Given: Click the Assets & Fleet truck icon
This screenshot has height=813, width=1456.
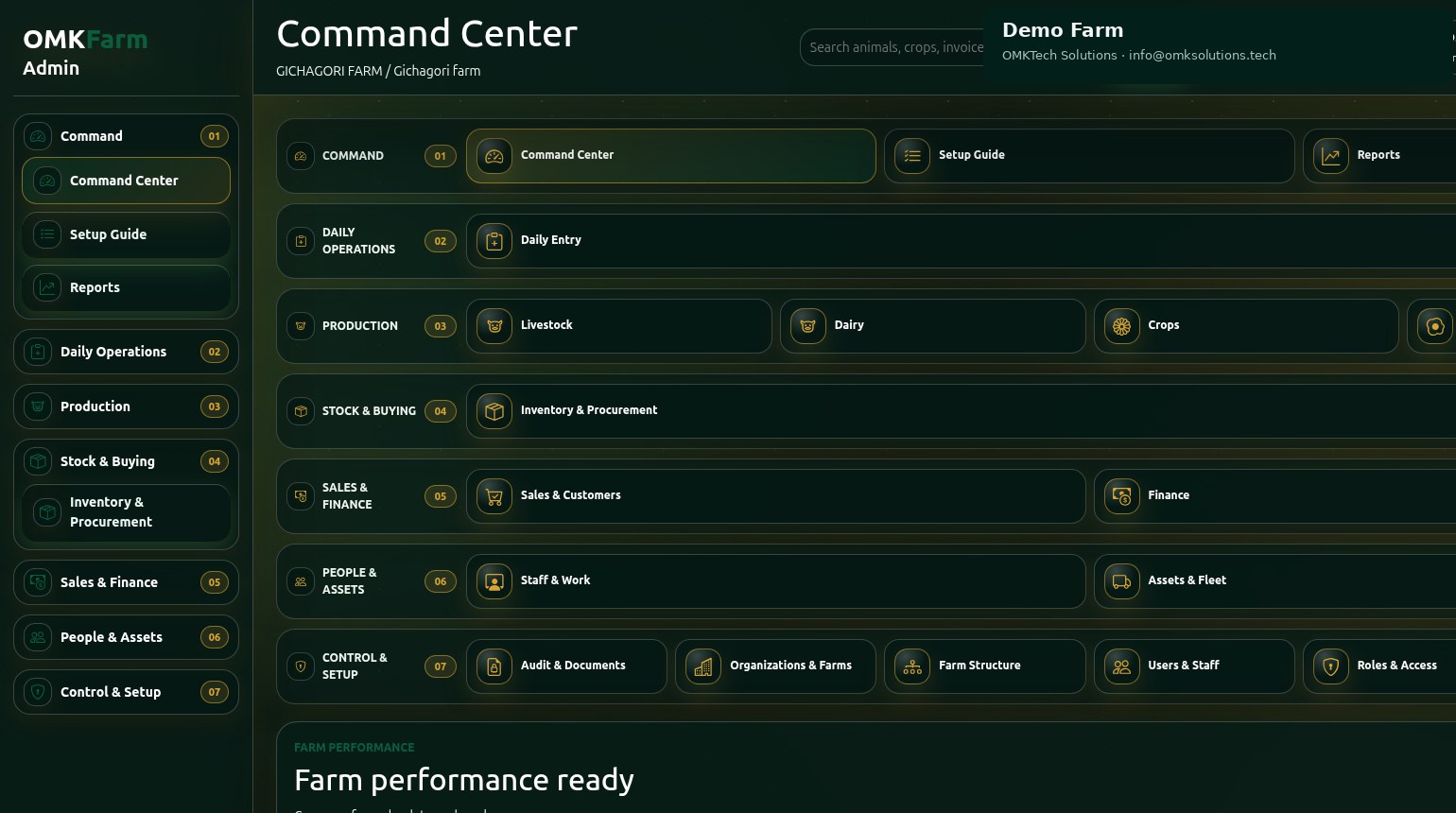Looking at the screenshot, I should [x=1122, y=581].
